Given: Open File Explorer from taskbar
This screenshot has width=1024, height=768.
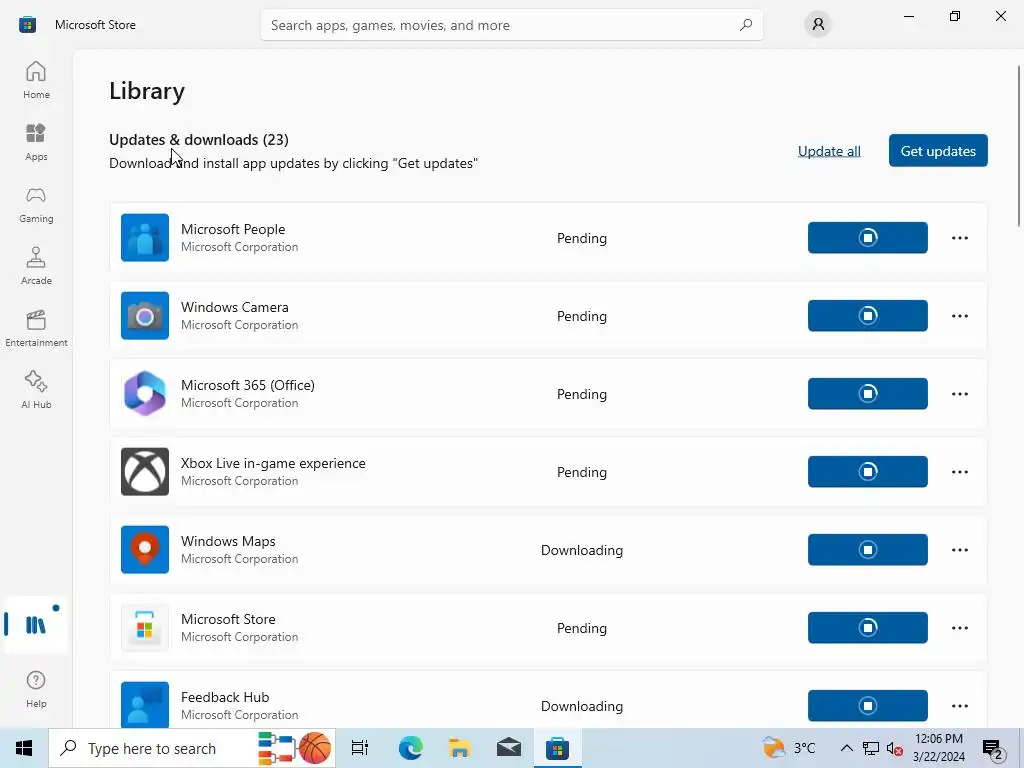Looking at the screenshot, I should (460, 748).
